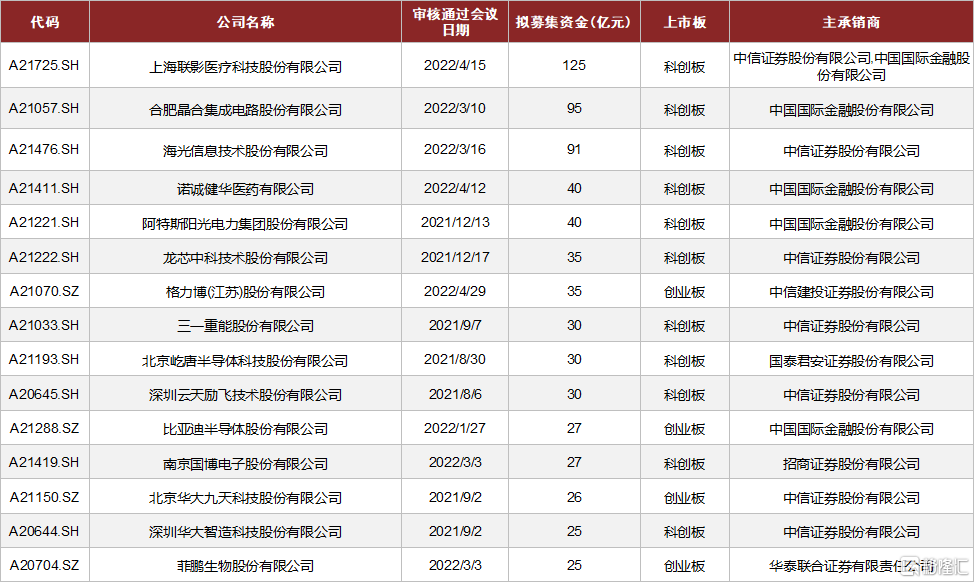The height and width of the screenshot is (583, 975).
Task: Select stock code A21057.SH
Action: point(44,109)
